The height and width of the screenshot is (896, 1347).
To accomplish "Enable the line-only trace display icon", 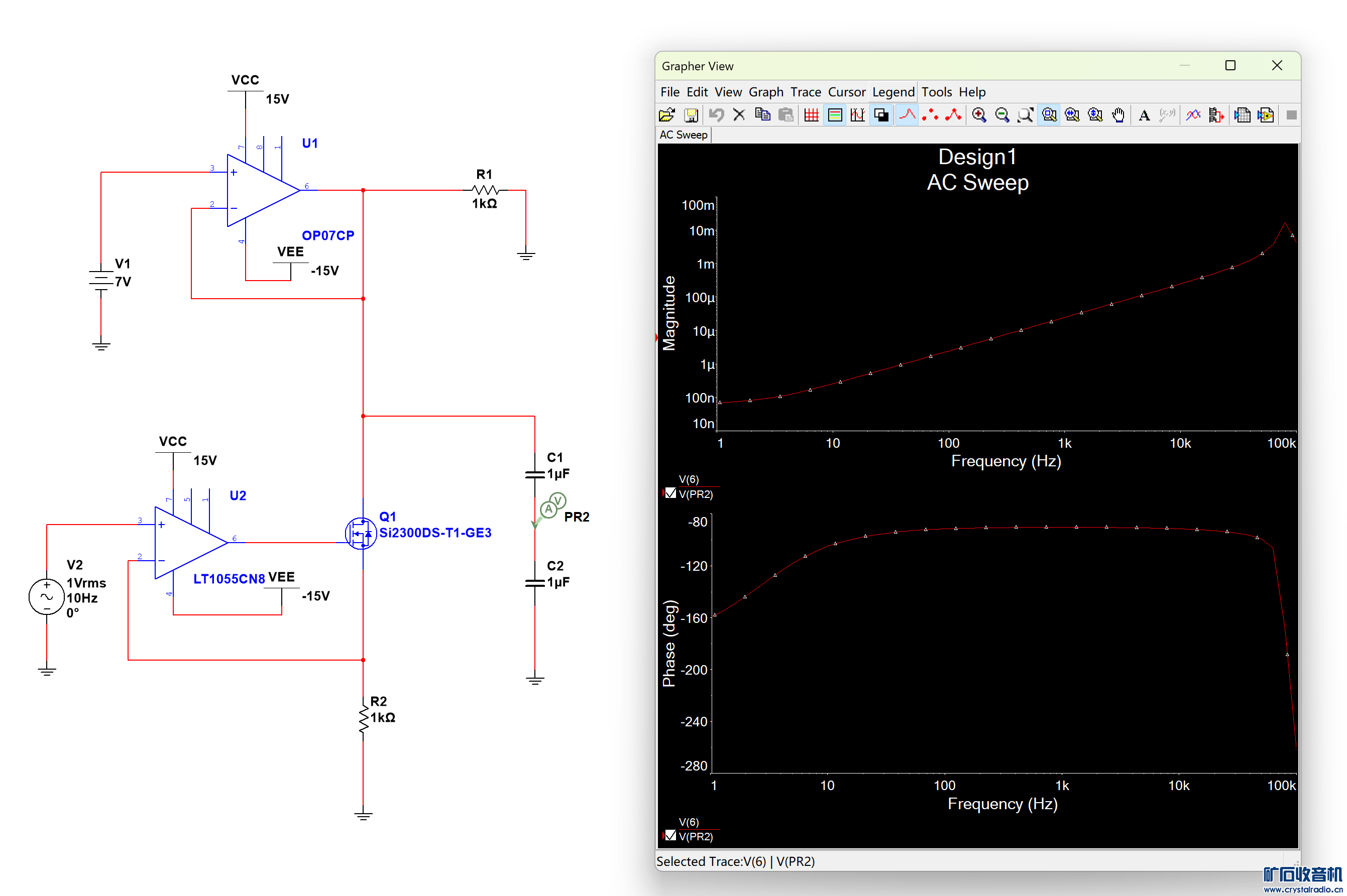I will click(907, 115).
